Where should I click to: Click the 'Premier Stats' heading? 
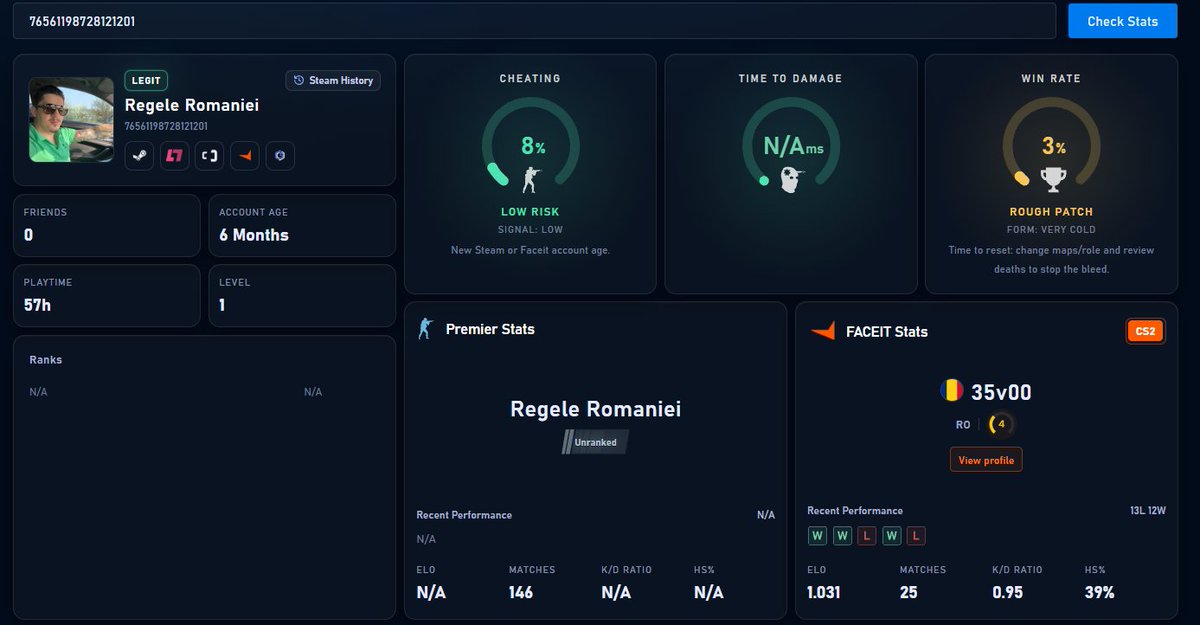click(x=490, y=329)
